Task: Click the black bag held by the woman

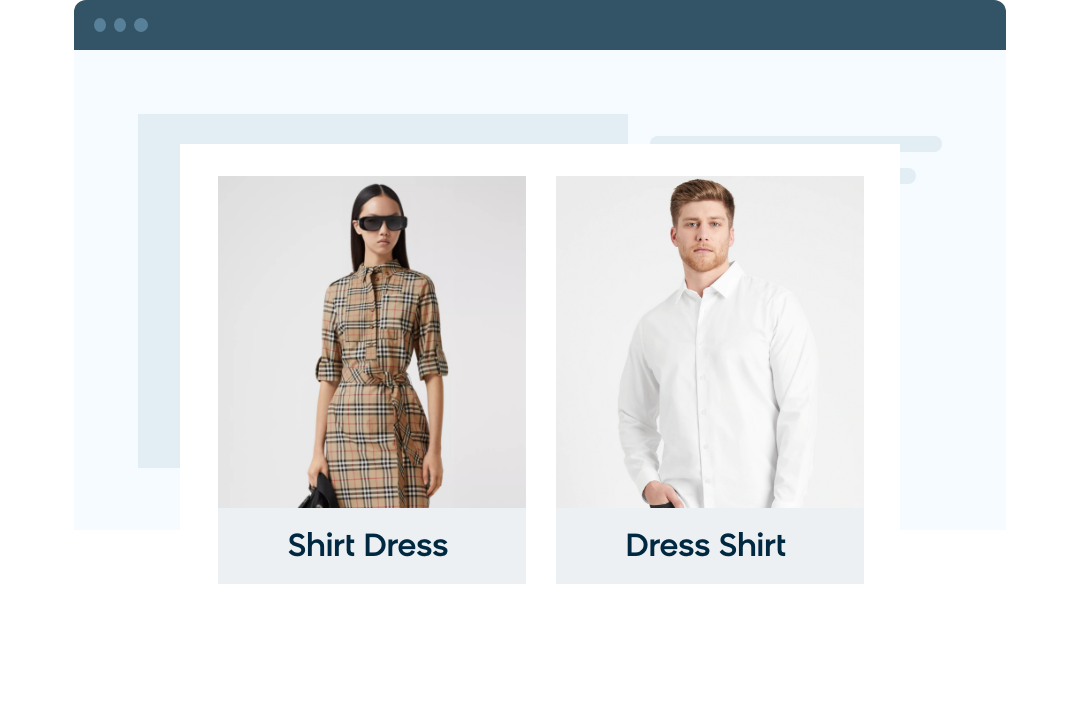Action: 318,493
